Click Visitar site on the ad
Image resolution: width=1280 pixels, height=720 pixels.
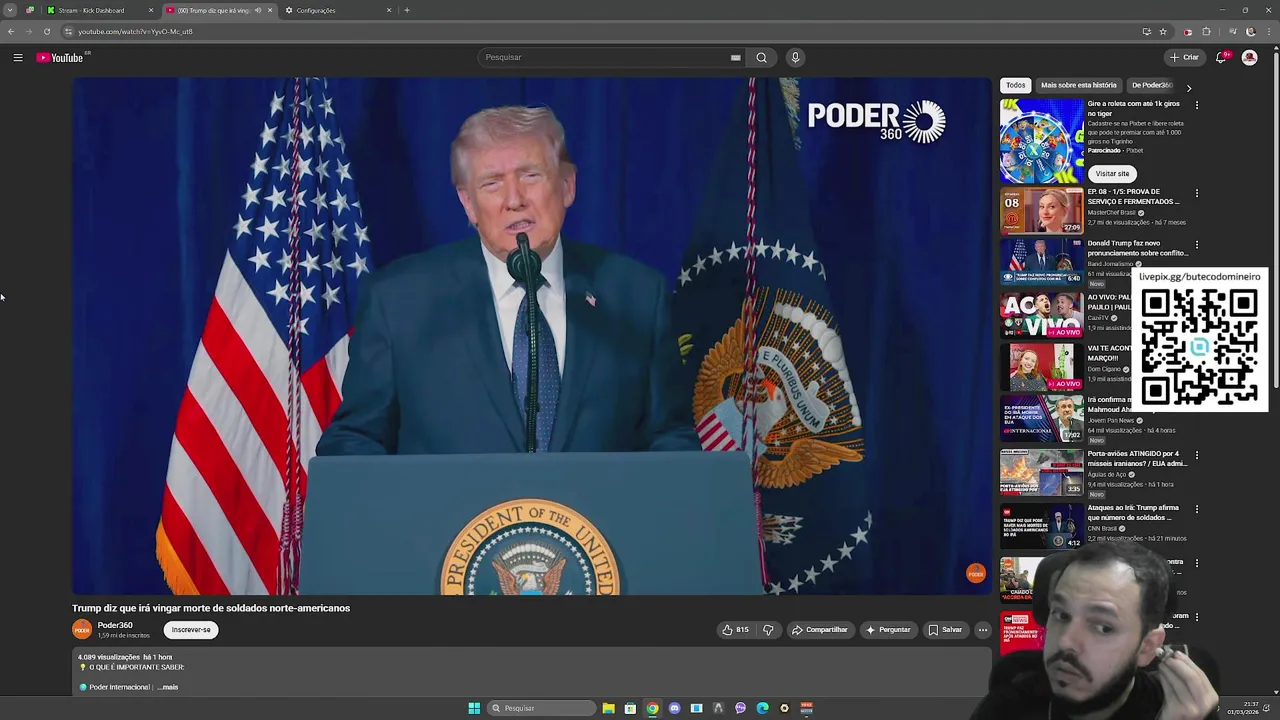tap(1112, 173)
